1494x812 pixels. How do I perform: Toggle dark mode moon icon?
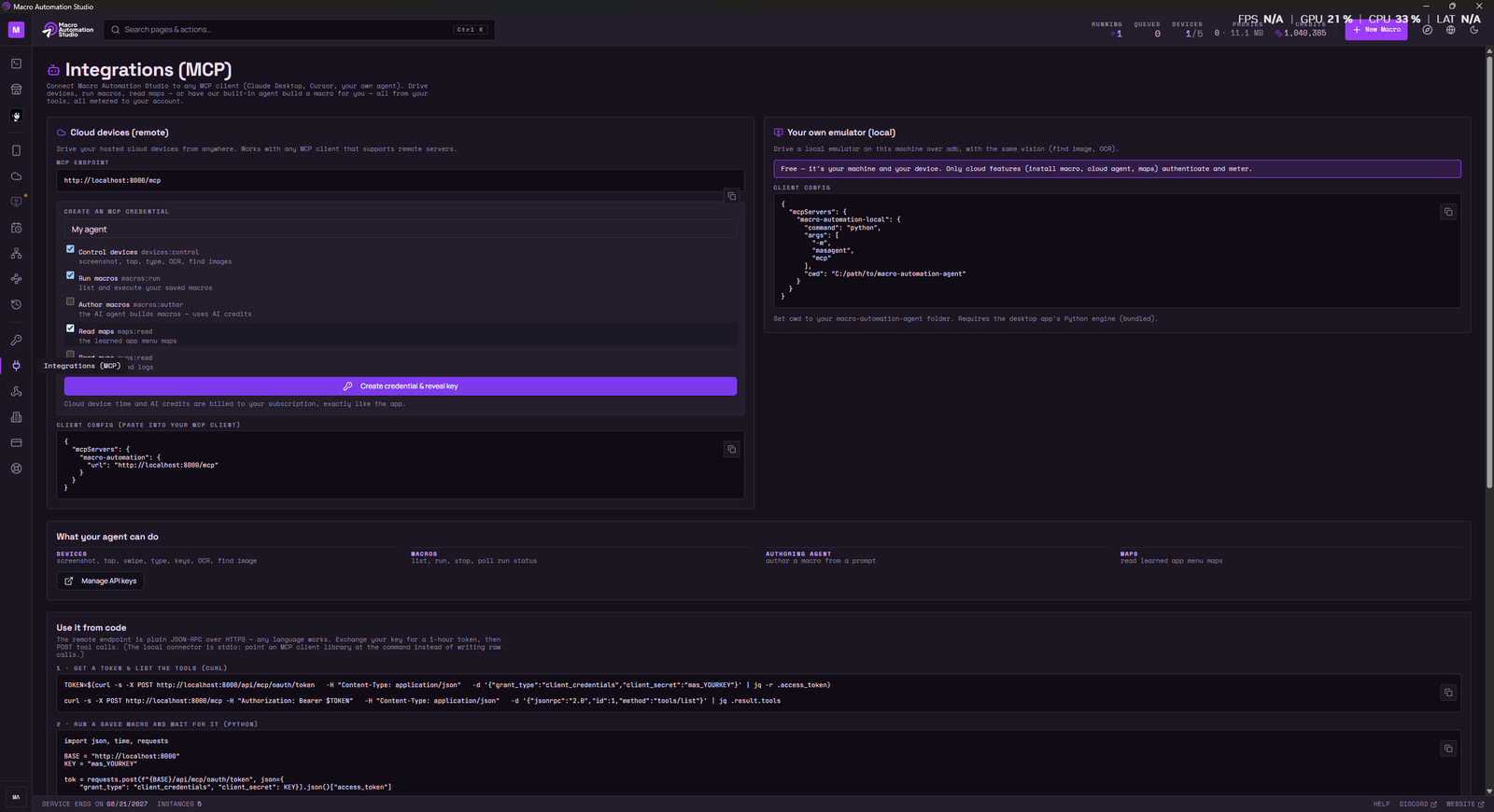1474,30
